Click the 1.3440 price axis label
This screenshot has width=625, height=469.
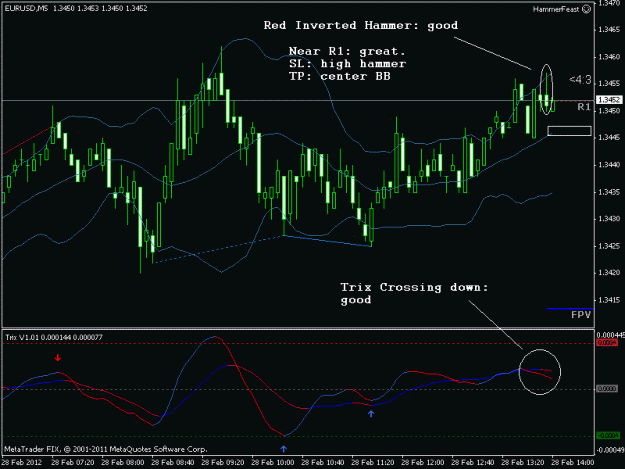coord(609,165)
